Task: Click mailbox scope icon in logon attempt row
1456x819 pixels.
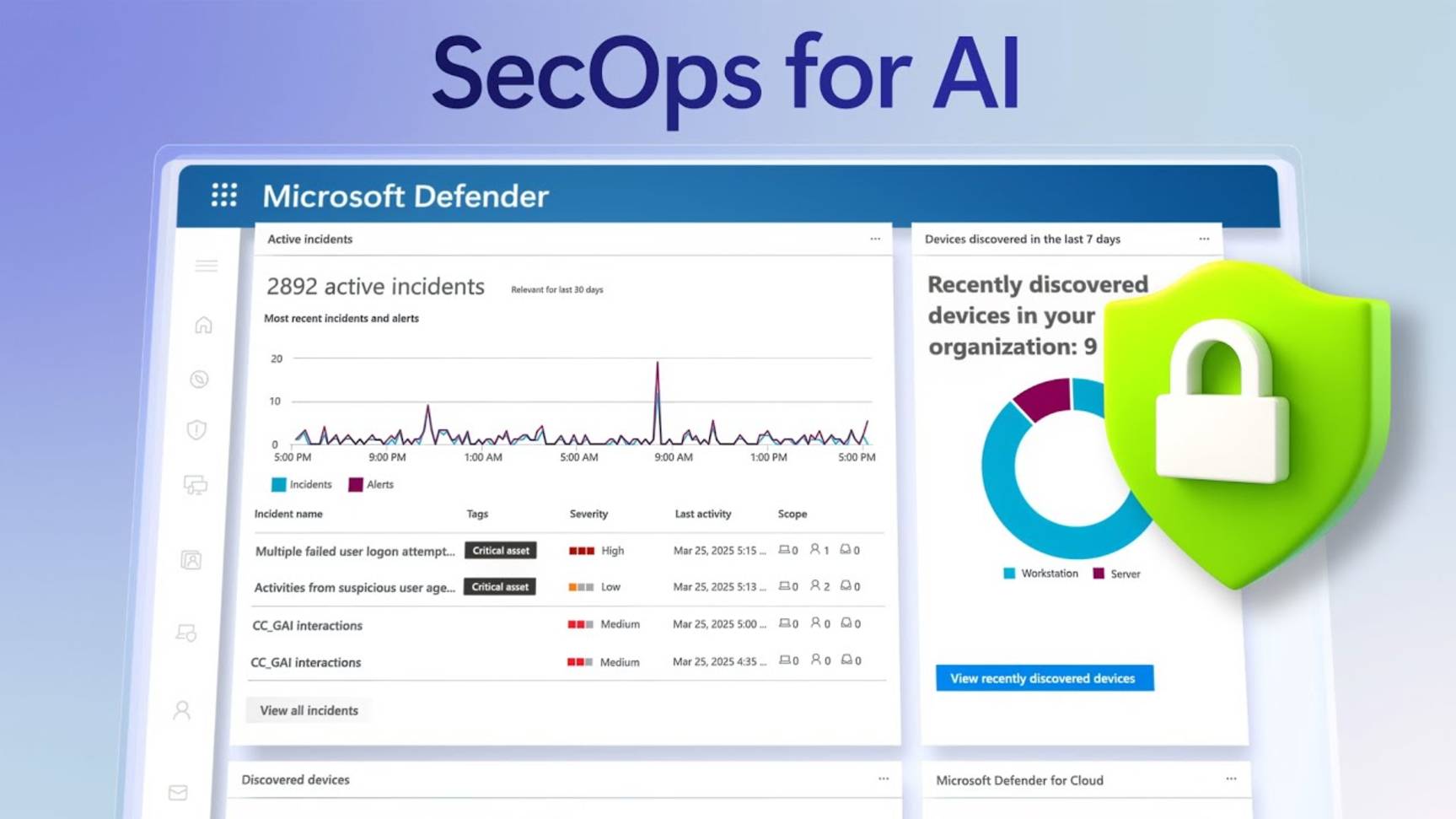Action: (x=846, y=549)
